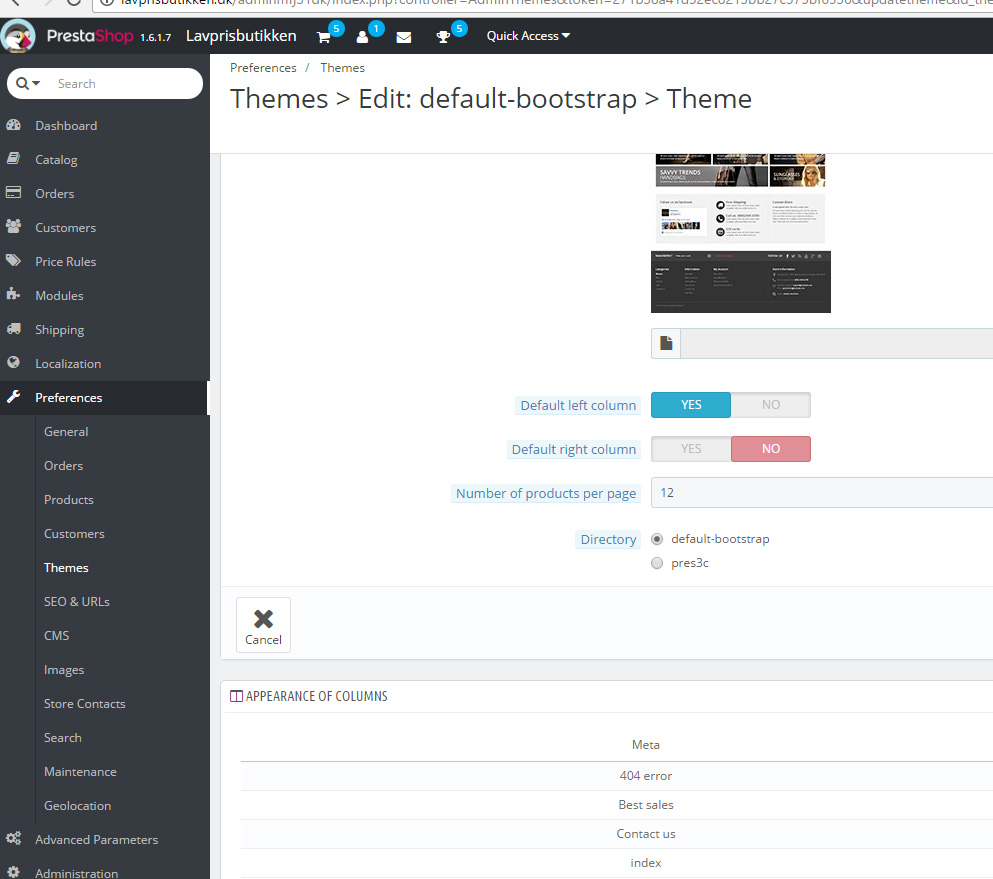Click the Lavprisbutikken shop name link
This screenshot has height=879, width=993.
241,36
